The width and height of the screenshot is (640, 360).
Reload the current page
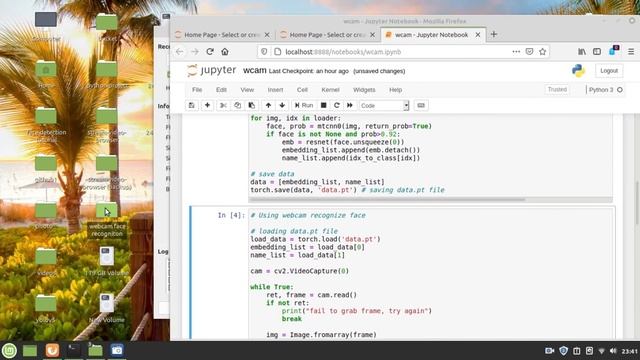(210, 52)
